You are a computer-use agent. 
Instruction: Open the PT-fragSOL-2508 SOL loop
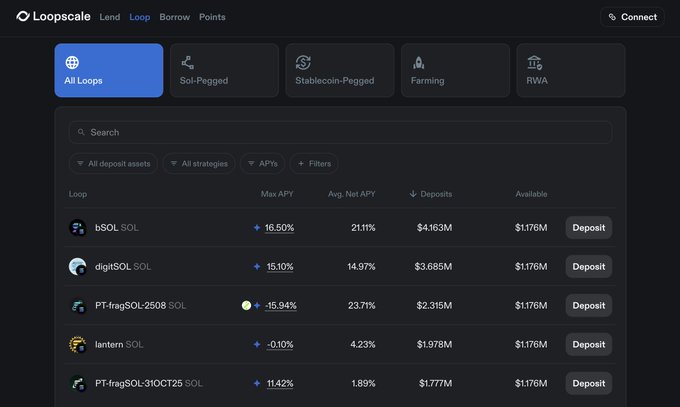(340, 305)
